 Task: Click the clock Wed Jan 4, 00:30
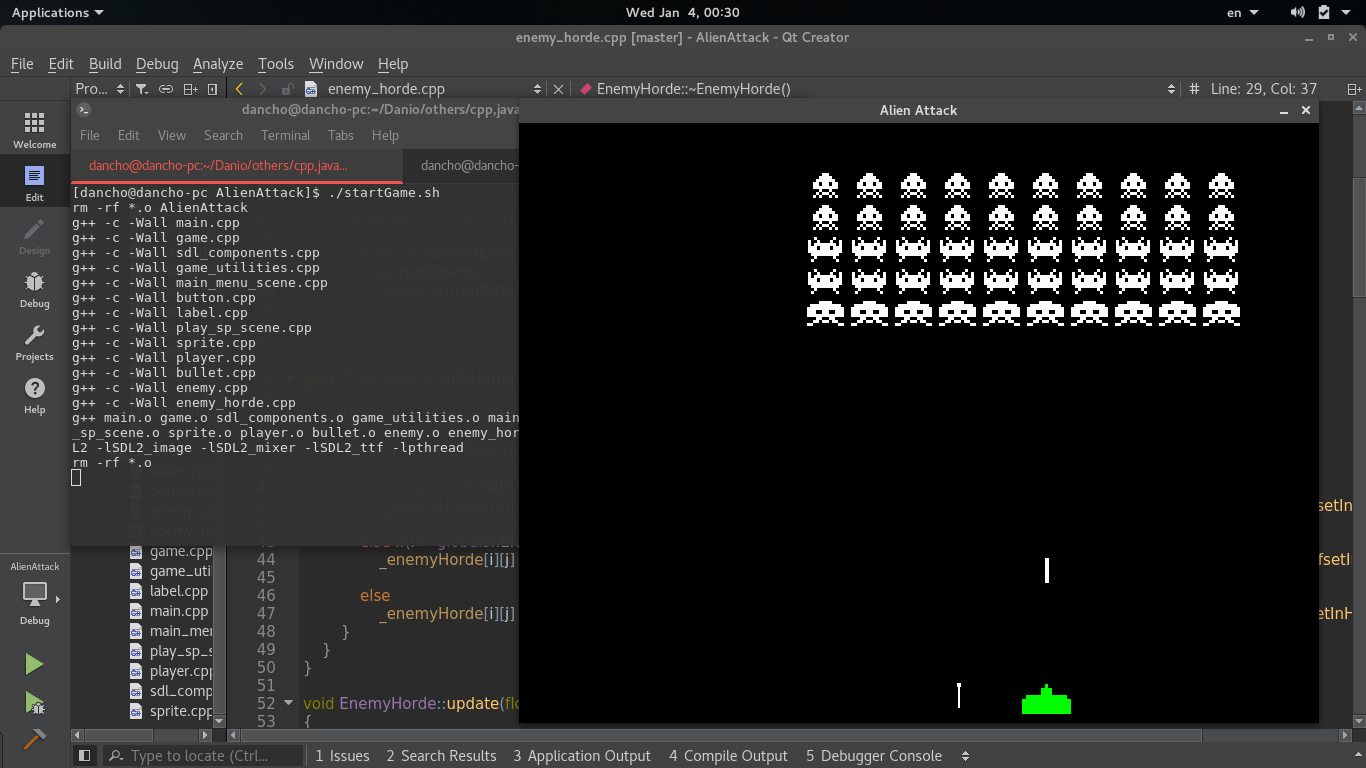(x=683, y=12)
